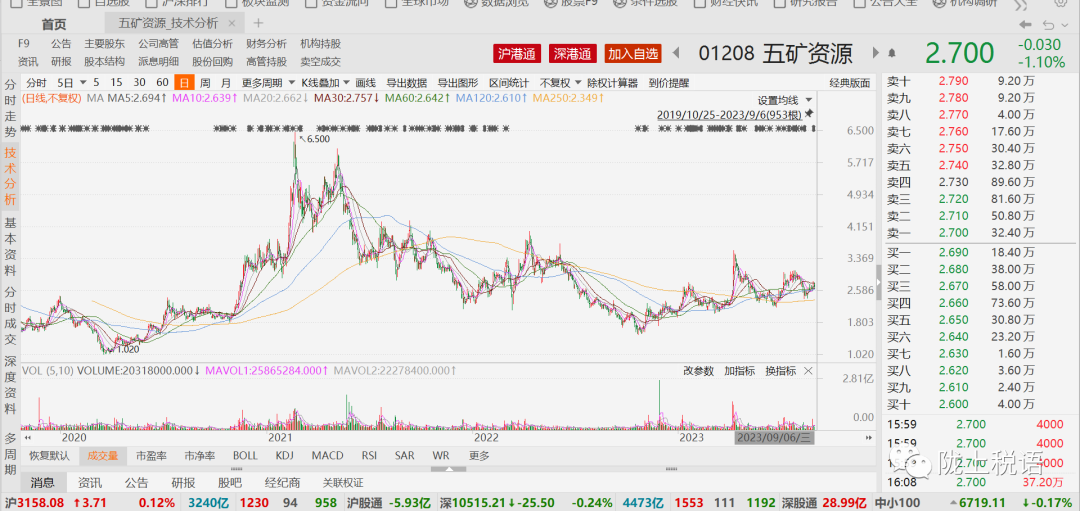Image resolution: width=1080 pixels, height=511 pixels.
Task: Add stock via 加入自选 button
Action: coord(633,53)
